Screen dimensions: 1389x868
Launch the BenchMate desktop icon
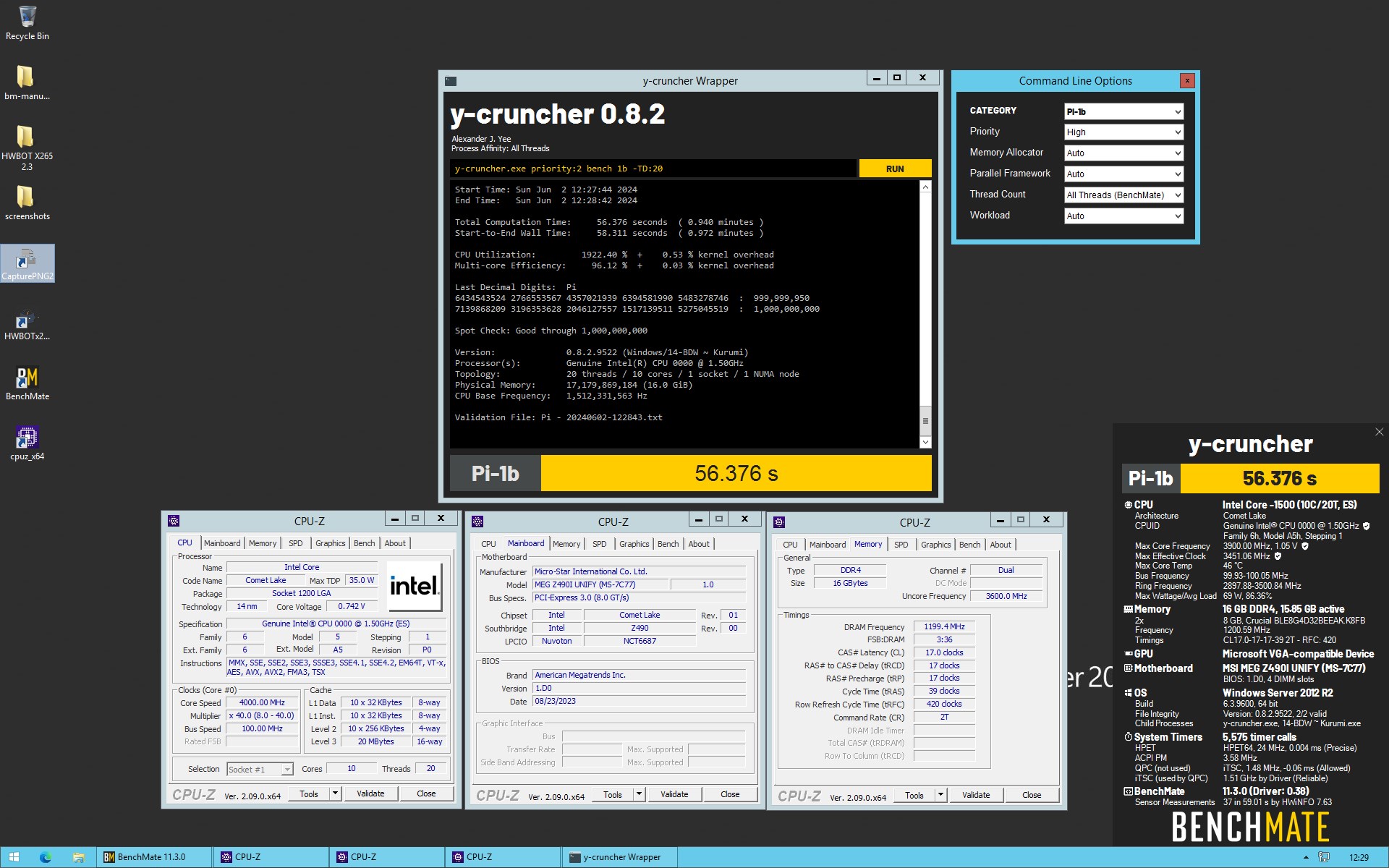point(27,383)
